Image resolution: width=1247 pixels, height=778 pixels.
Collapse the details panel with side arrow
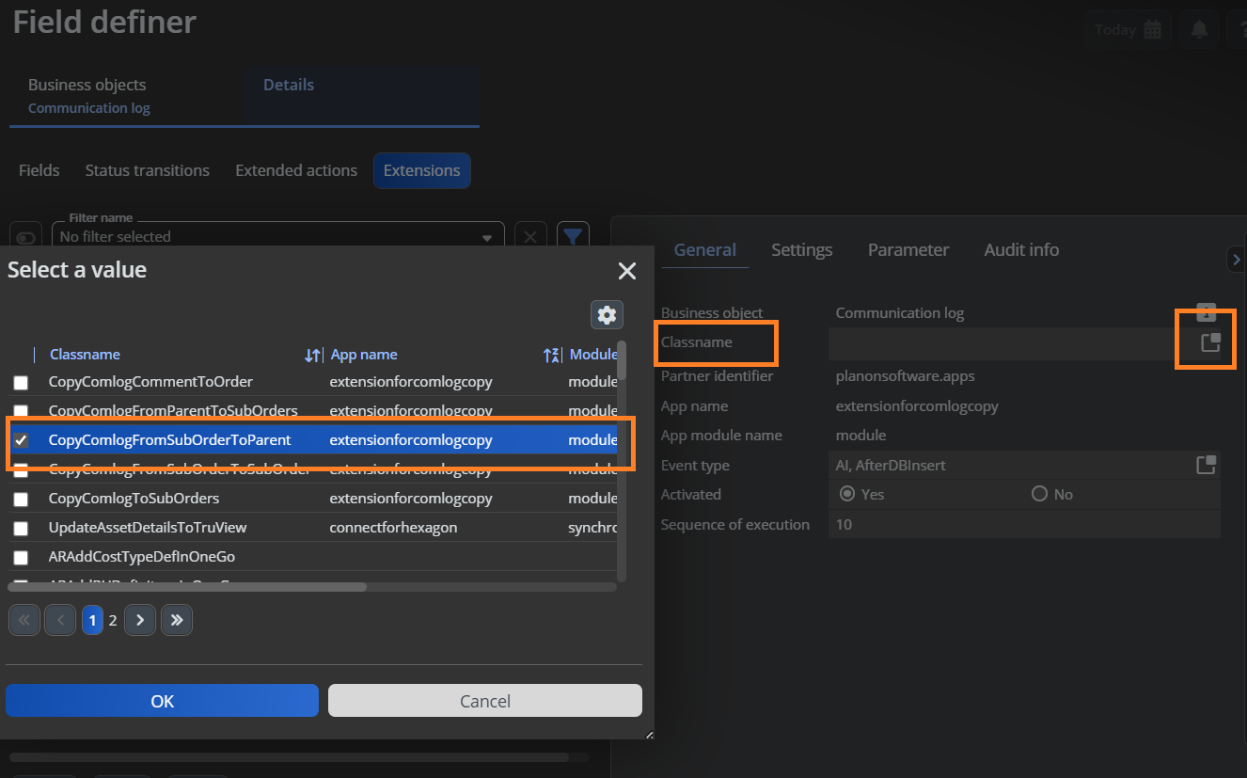click(x=1235, y=259)
